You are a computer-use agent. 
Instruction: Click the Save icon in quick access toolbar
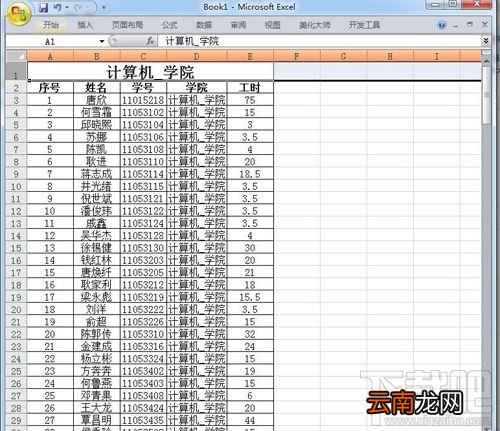pos(43,7)
